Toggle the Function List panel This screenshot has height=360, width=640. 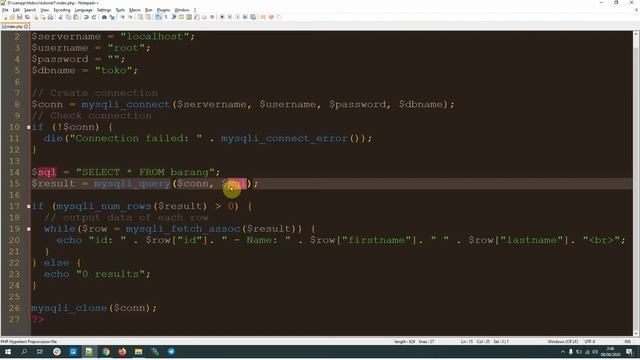click(x=196, y=17)
